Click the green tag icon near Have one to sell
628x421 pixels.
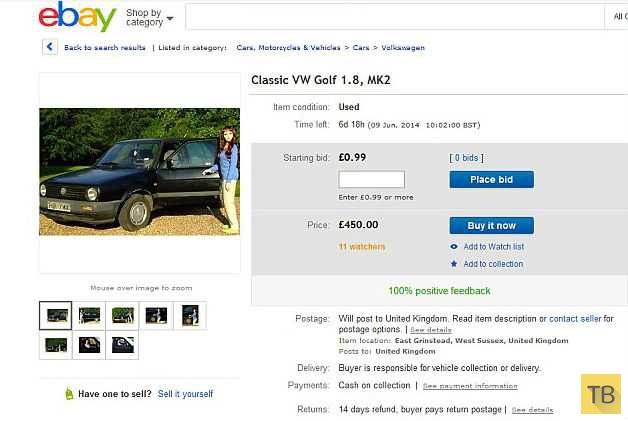69,394
